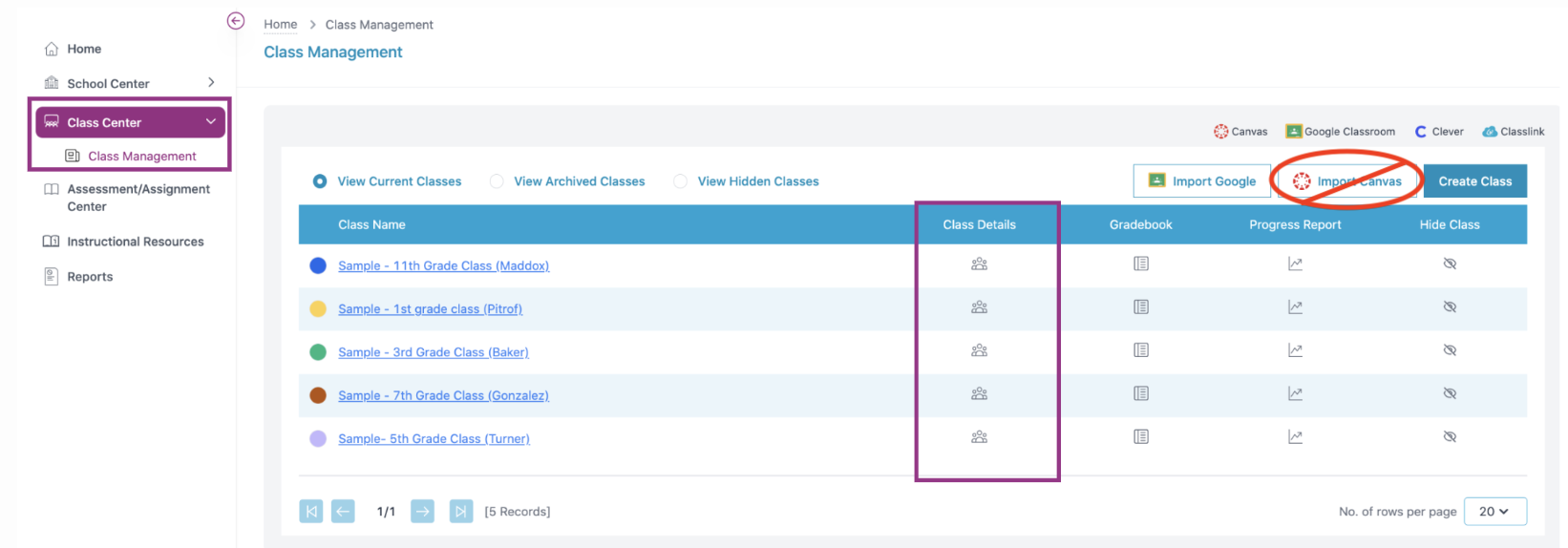1568x548 pixels.
Task: Open class details for Sample 11th Grade Class
Action: (979, 264)
